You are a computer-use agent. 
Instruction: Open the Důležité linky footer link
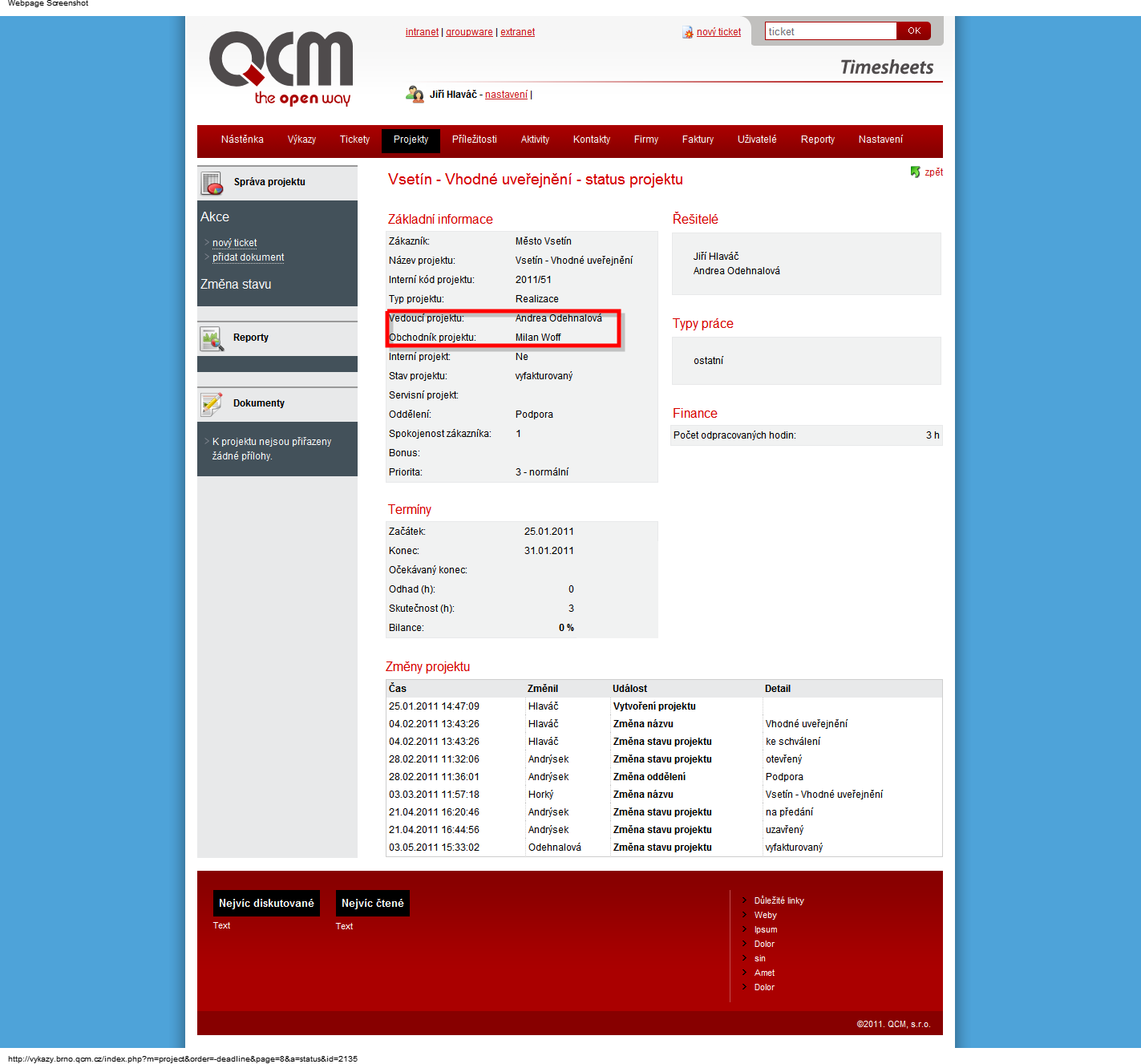779,900
